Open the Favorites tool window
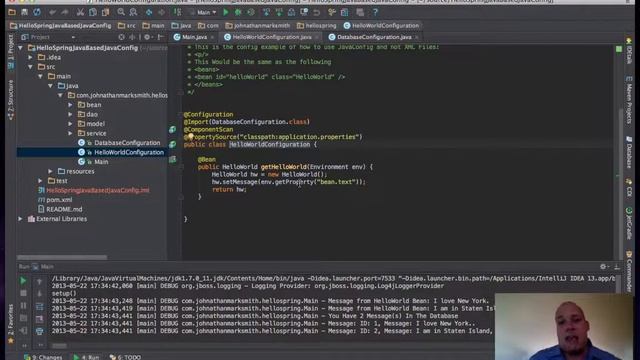This screenshot has width=640, height=360. tap(11, 324)
